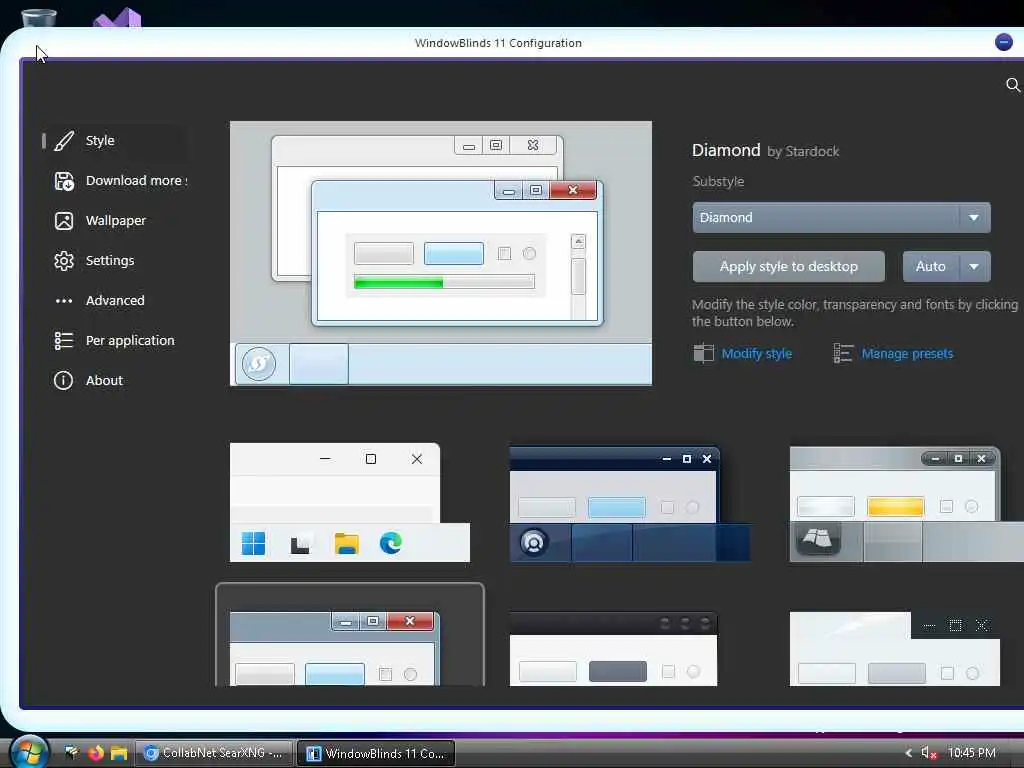The height and width of the screenshot is (768, 1024).
Task: Open the Advanced section
Action: pos(115,300)
